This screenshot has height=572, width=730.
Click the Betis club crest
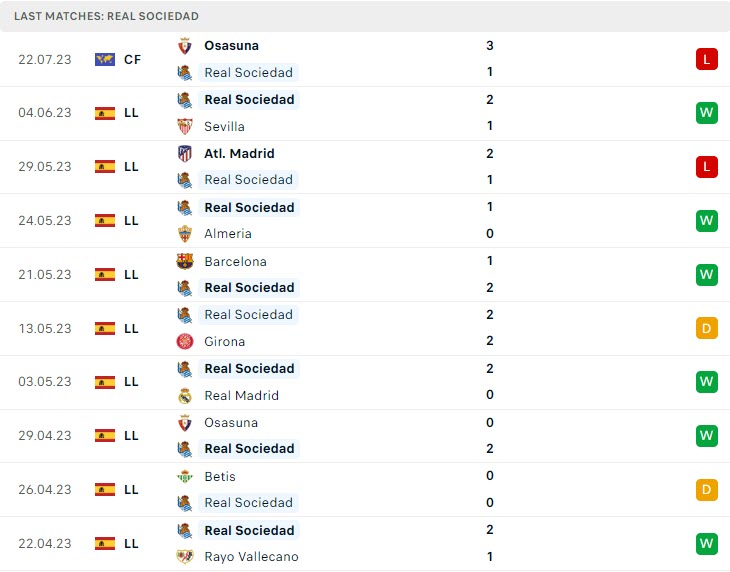[184, 476]
